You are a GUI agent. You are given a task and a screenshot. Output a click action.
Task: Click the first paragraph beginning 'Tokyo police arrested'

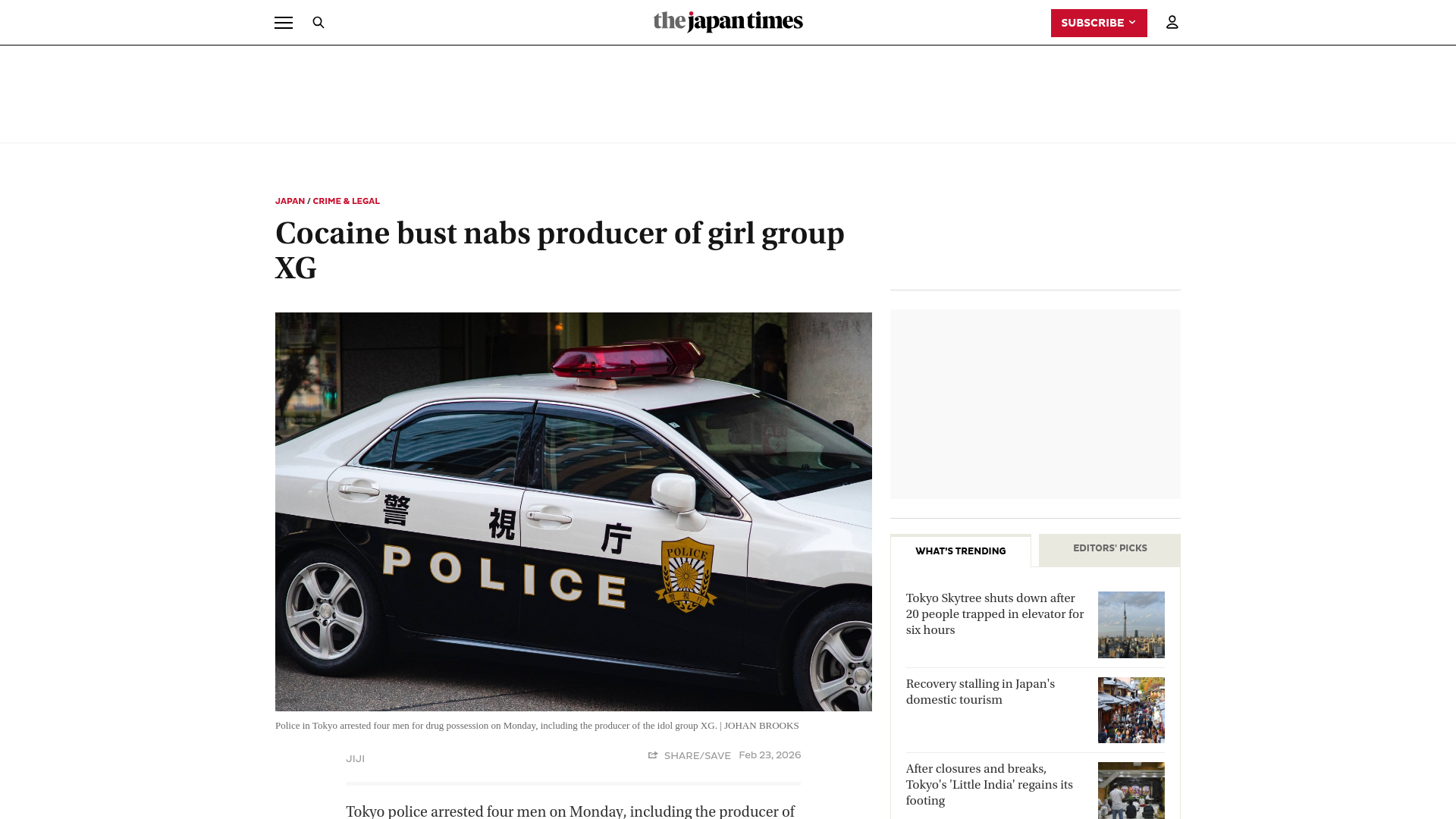(570, 811)
